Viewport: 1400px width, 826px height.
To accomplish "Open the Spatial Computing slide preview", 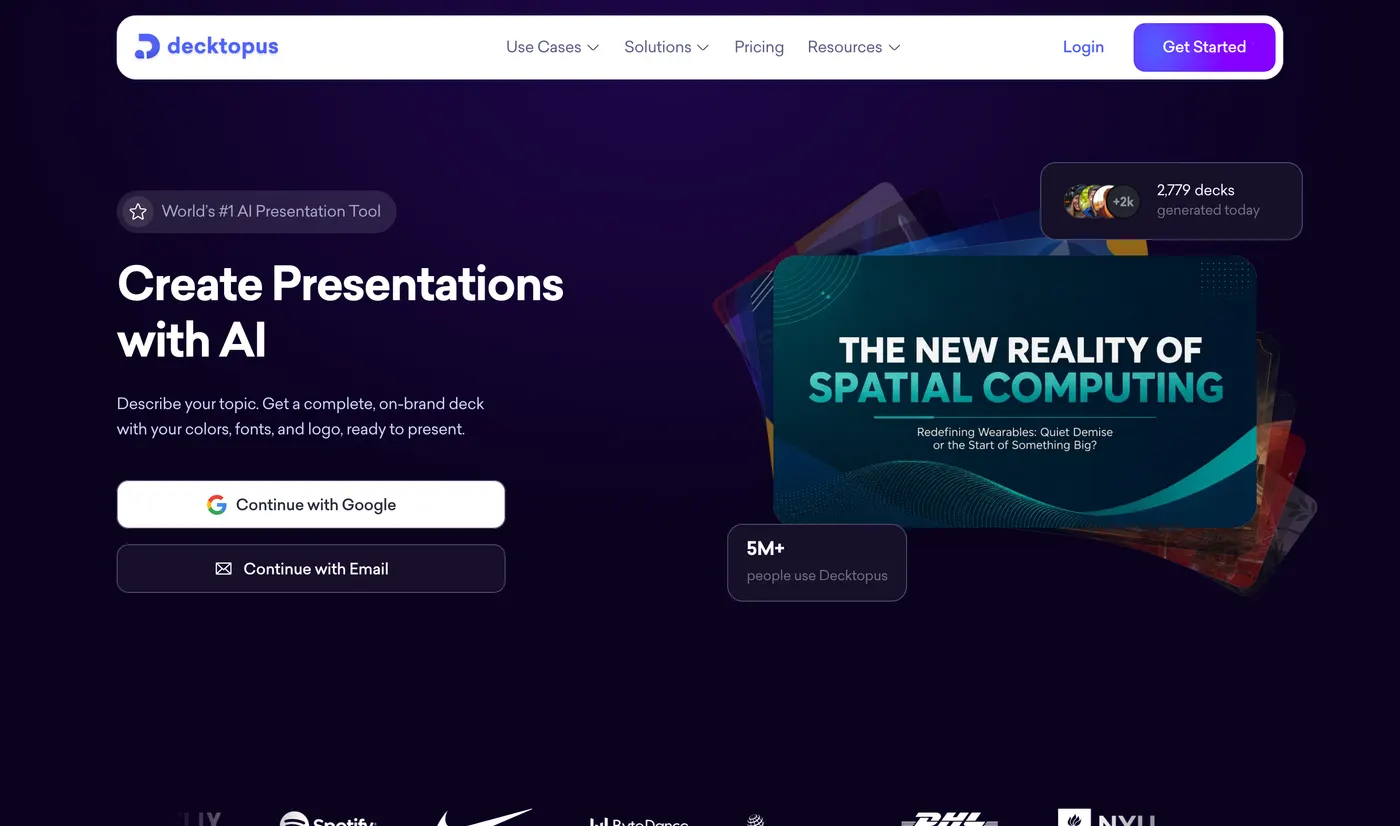I will coord(1015,392).
